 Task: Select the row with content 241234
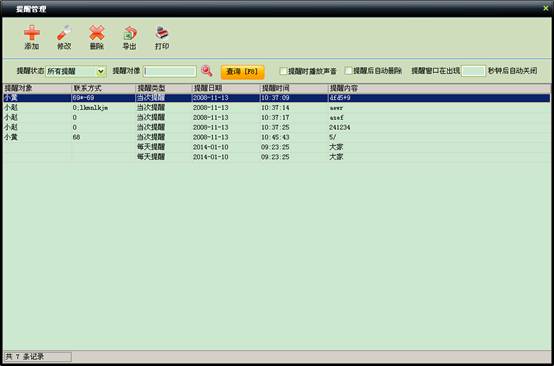point(277,127)
